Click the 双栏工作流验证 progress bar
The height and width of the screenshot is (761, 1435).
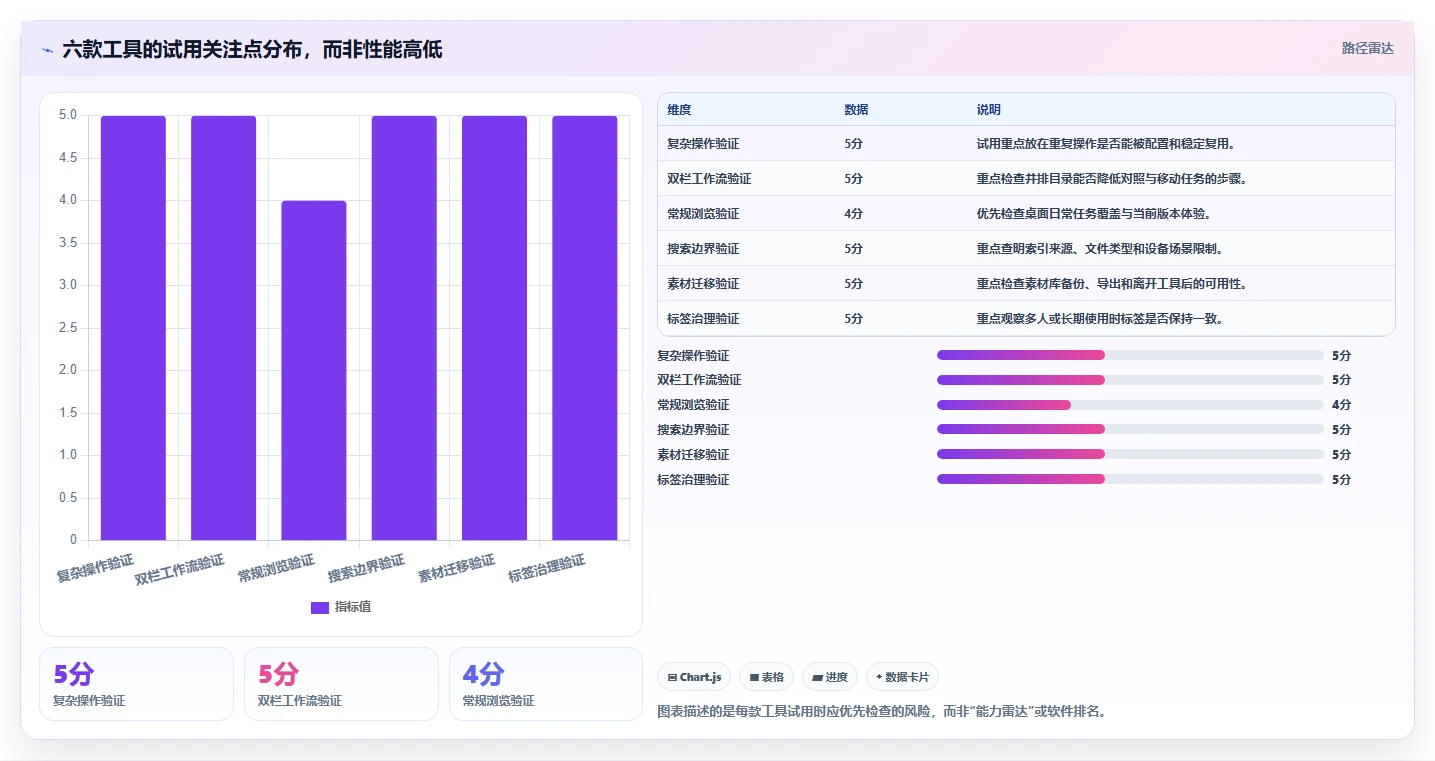1130,380
